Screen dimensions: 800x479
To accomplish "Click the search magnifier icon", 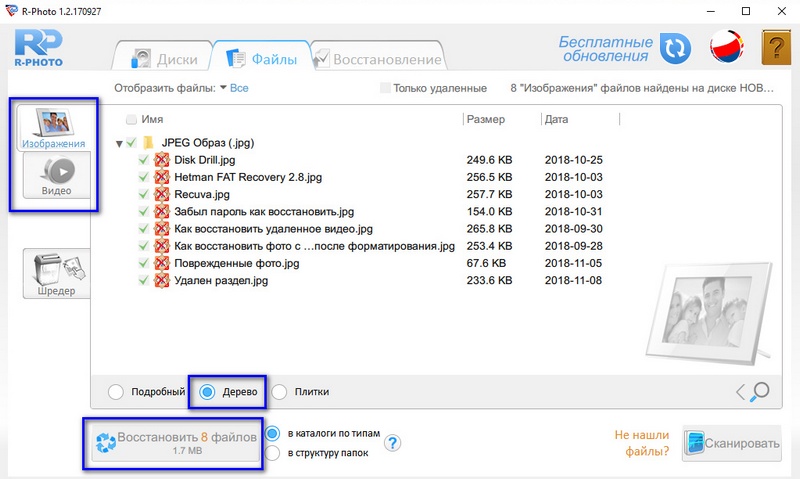I will pyautogui.click(x=760, y=392).
